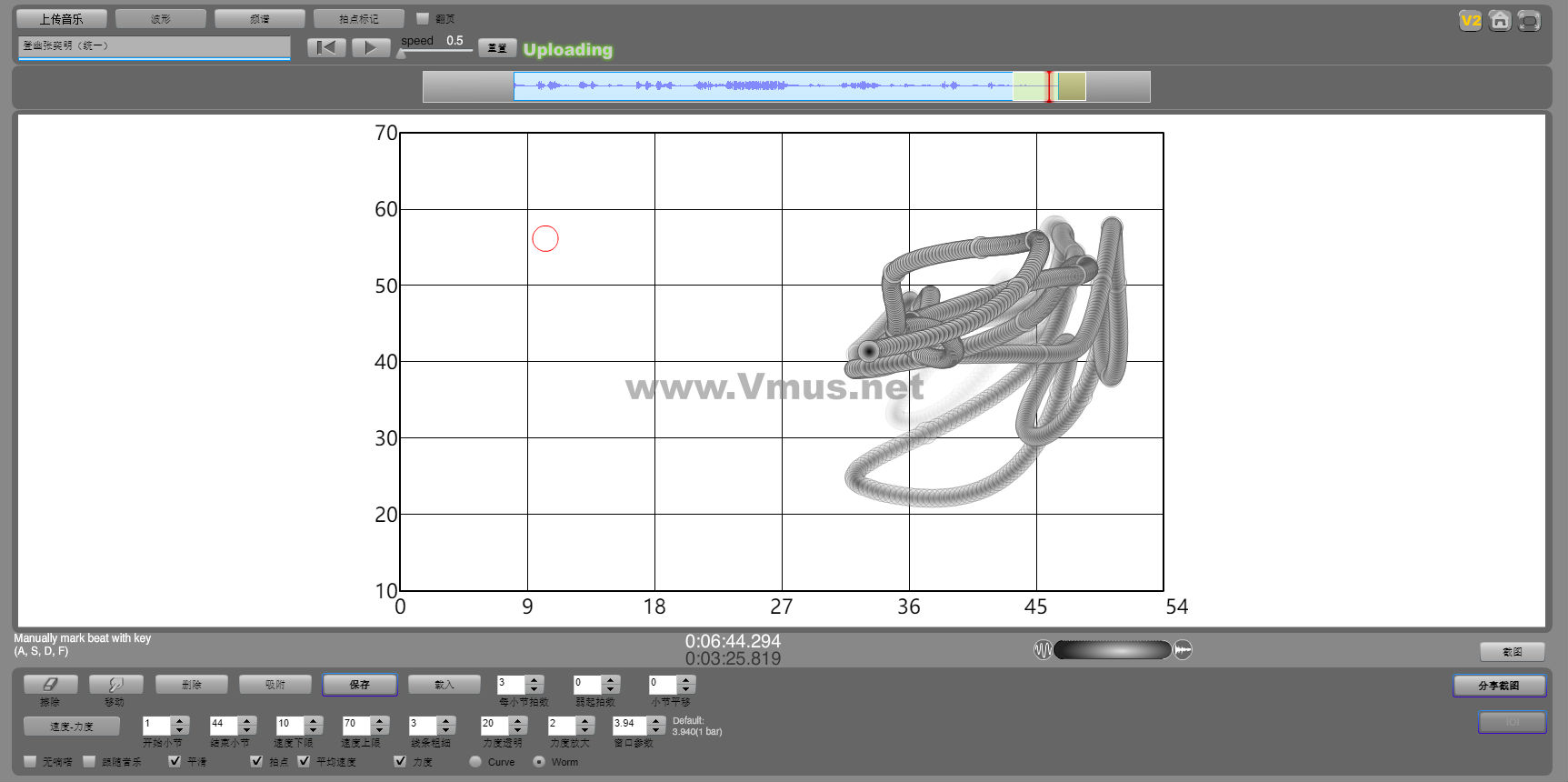Click the red playhead marker in the waveform overview
Viewport: 1568px width, 782px height.
click(1049, 86)
